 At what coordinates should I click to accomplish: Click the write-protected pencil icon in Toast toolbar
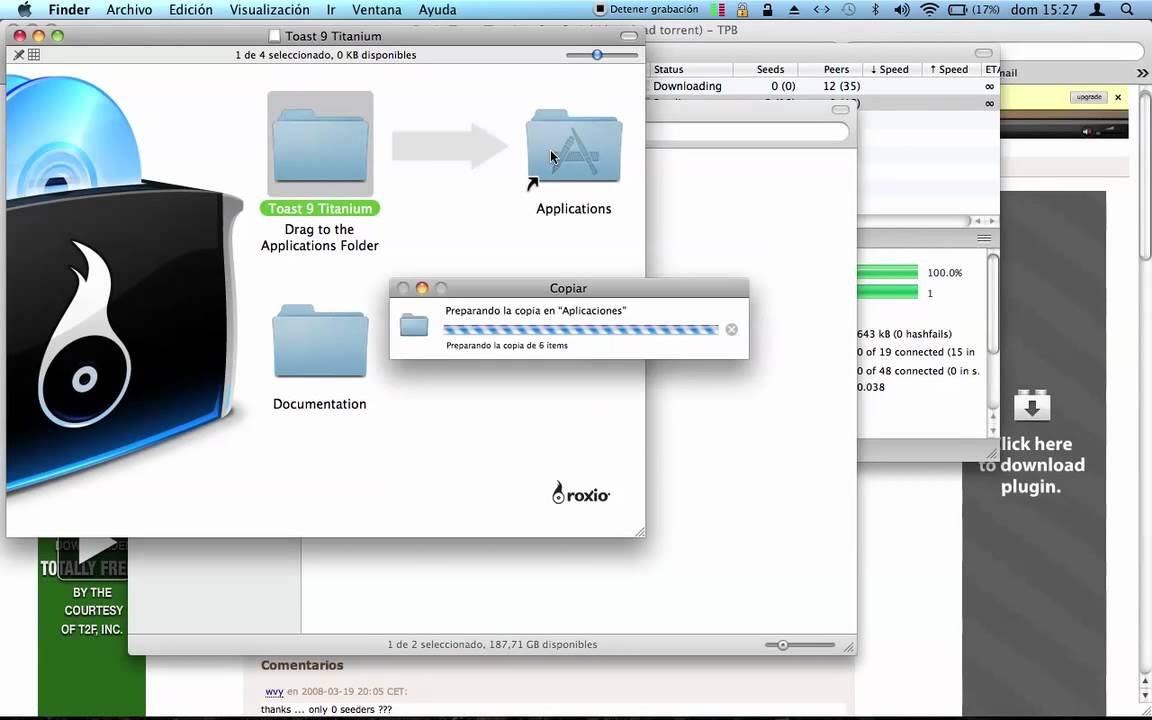pos(19,55)
